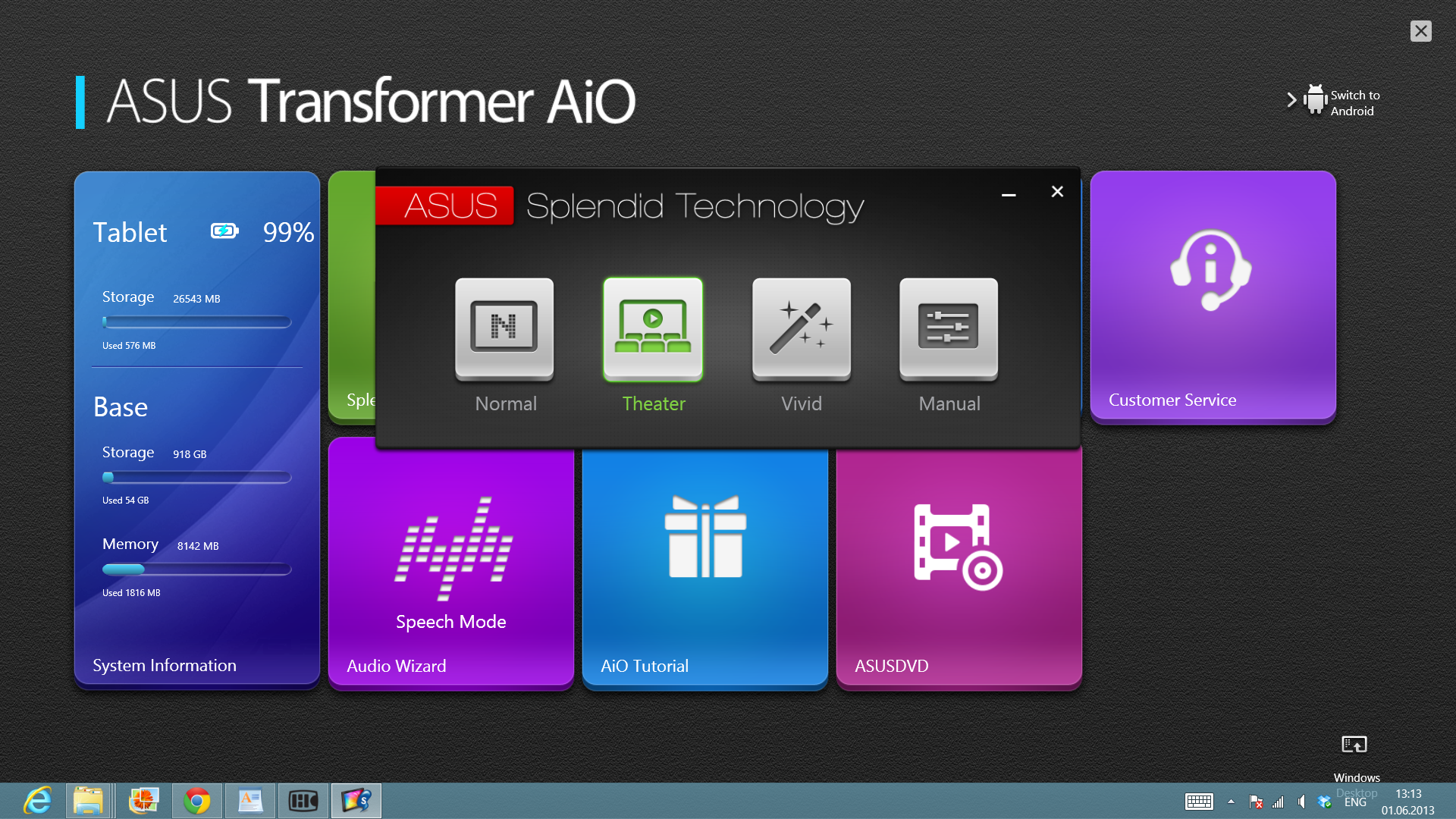Click the blue Dropbox-style tray icon
The image size is (1456, 819).
[x=1325, y=802]
